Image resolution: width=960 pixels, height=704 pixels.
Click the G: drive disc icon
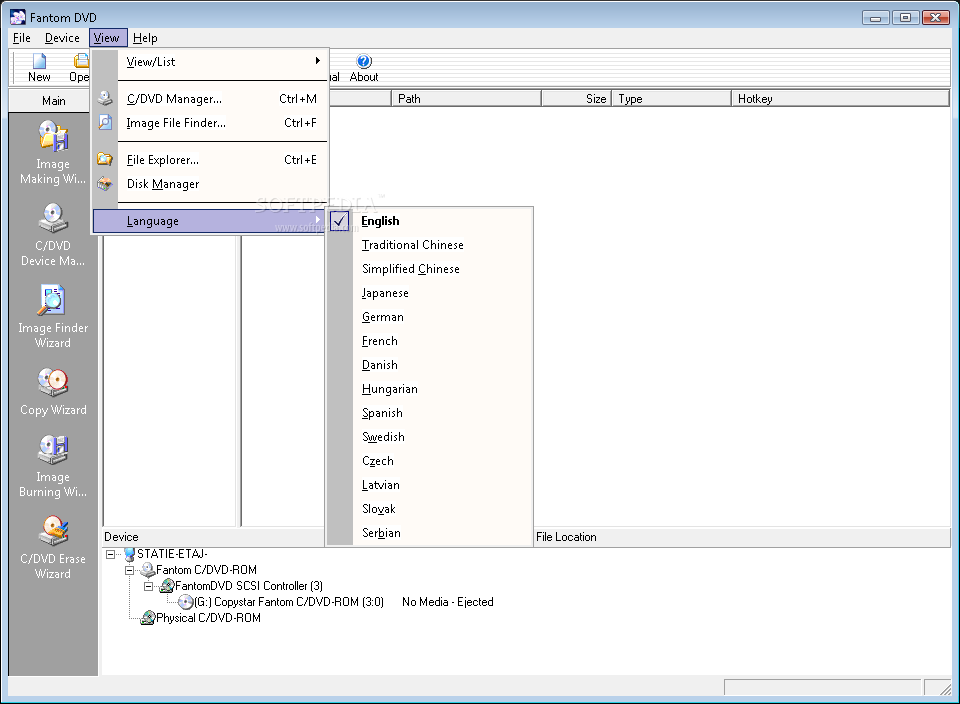pyautogui.click(x=186, y=602)
